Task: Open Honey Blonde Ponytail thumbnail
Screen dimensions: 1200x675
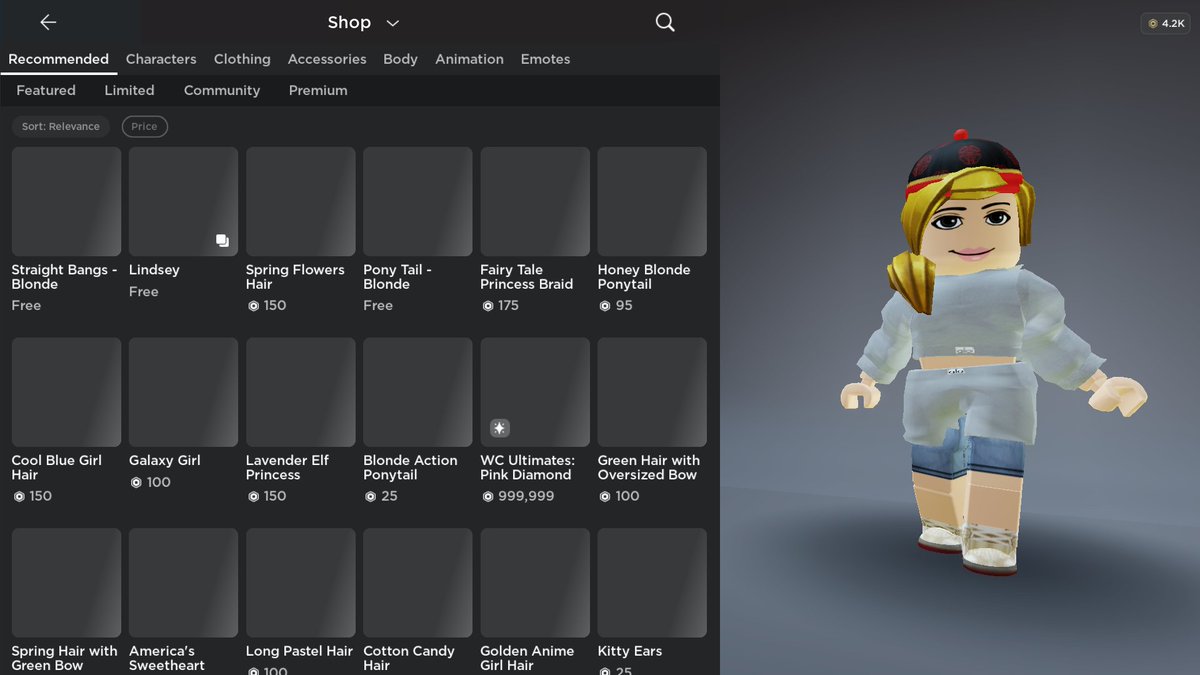Action: pyautogui.click(x=652, y=201)
